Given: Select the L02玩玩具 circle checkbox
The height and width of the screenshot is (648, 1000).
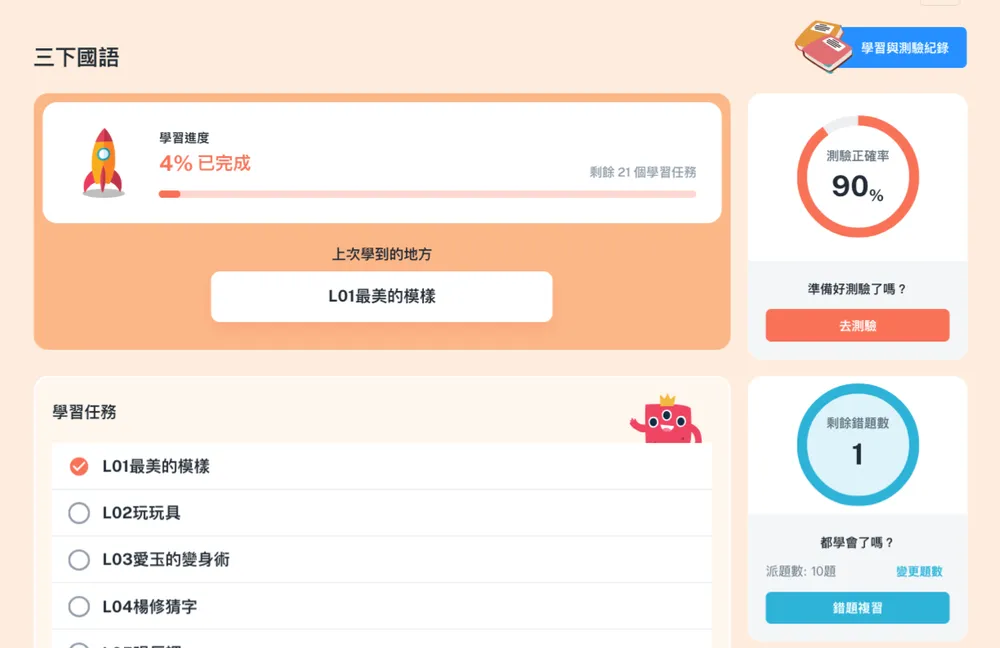Looking at the screenshot, I should tap(79, 513).
